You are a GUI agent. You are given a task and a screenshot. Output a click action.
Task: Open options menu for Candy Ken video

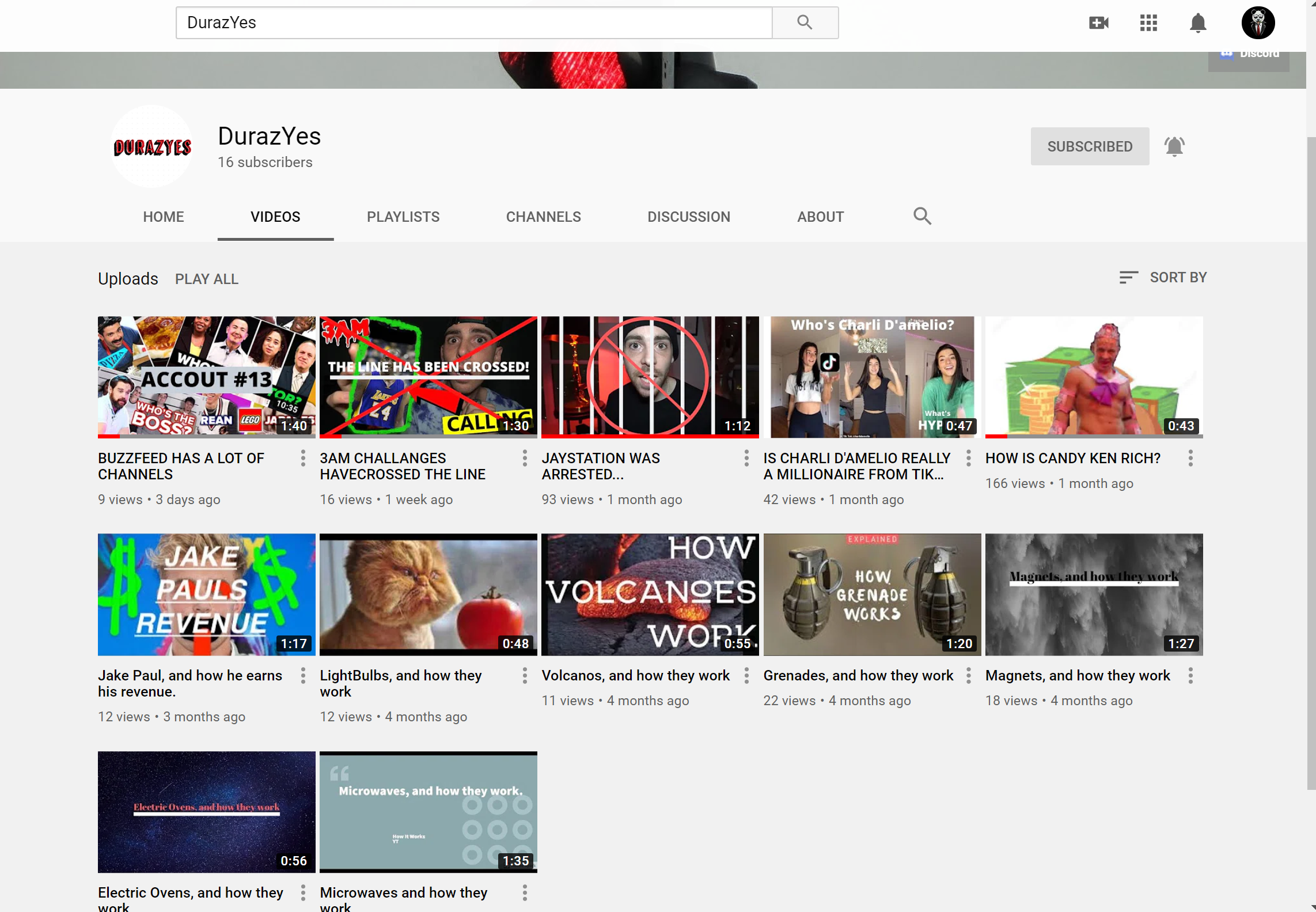point(1190,458)
